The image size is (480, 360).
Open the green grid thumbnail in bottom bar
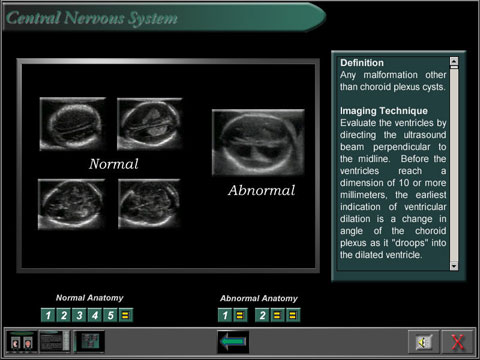click(x=89, y=342)
